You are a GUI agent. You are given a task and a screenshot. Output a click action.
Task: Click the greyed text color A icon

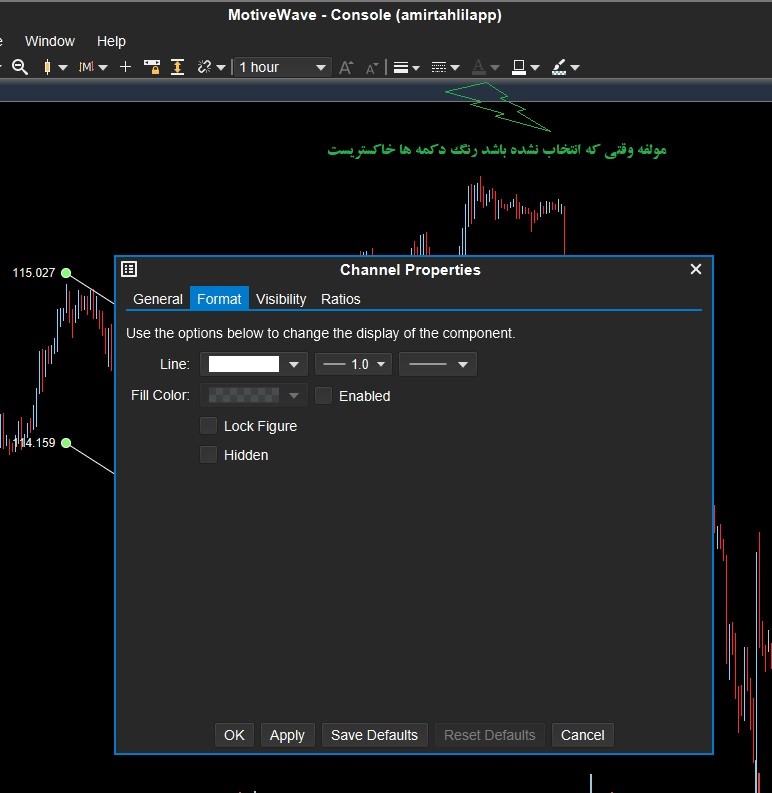point(479,67)
